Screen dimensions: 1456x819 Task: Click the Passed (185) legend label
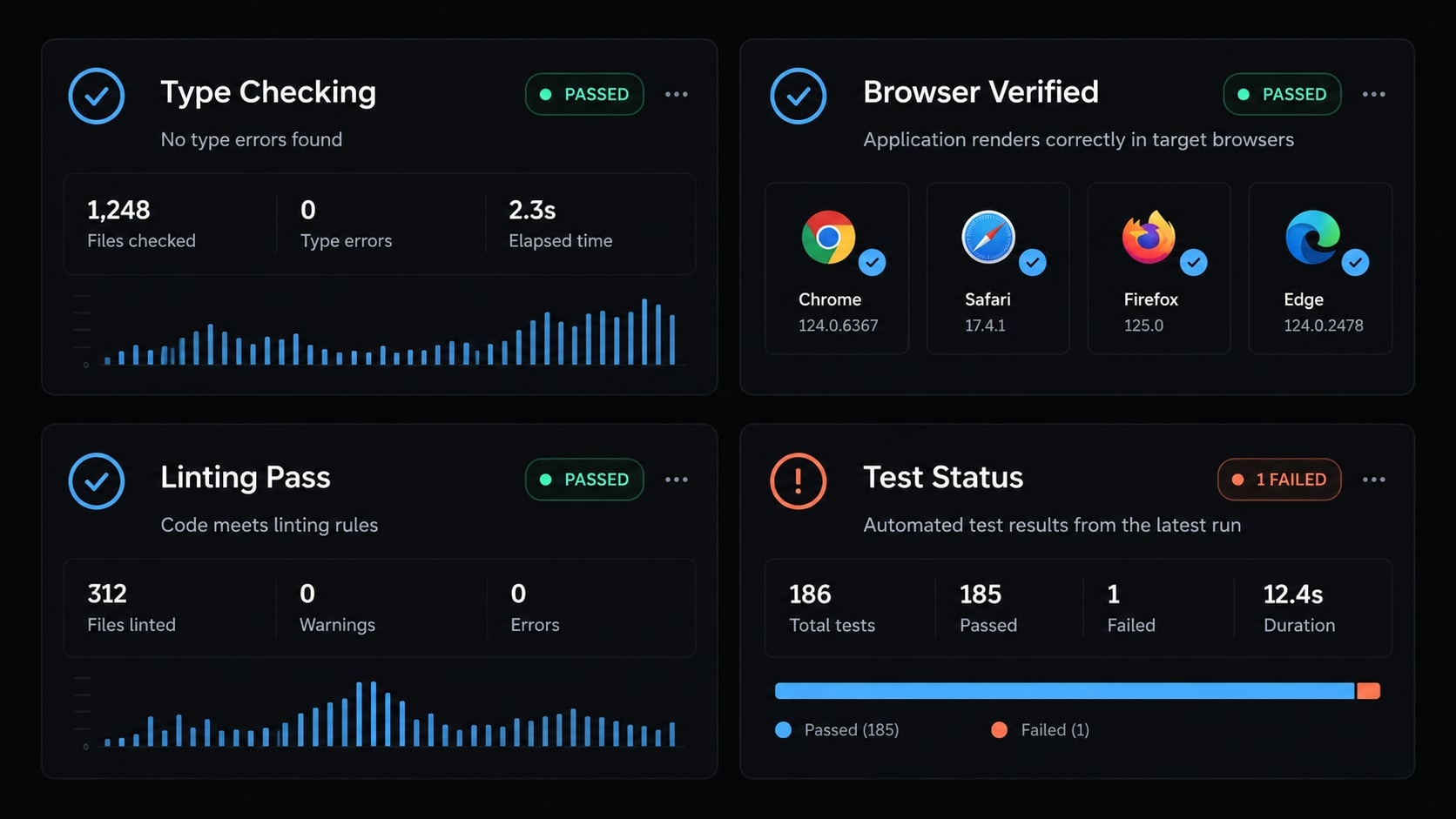[852, 730]
